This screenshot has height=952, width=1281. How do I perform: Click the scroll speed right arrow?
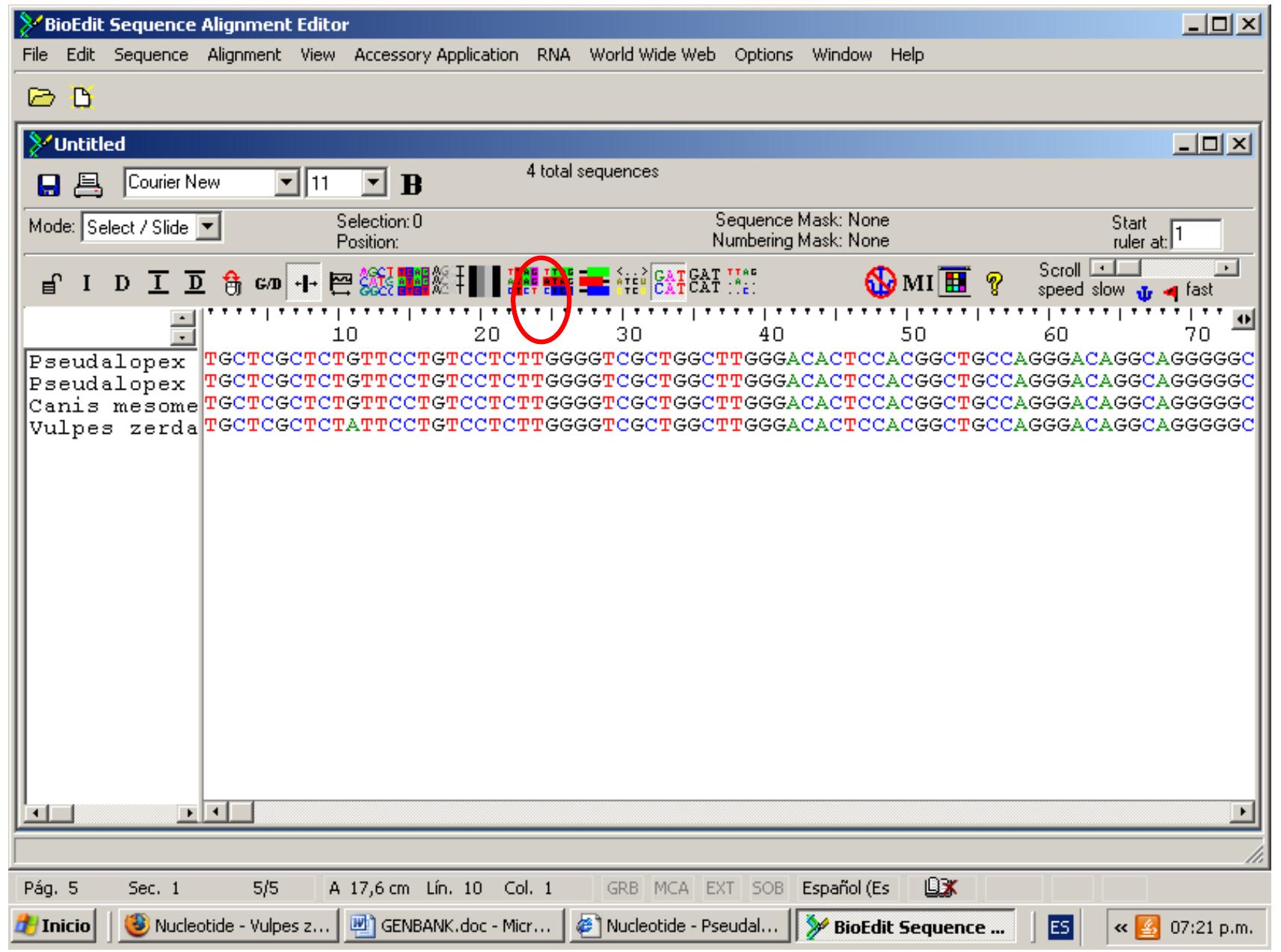(1226, 268)
